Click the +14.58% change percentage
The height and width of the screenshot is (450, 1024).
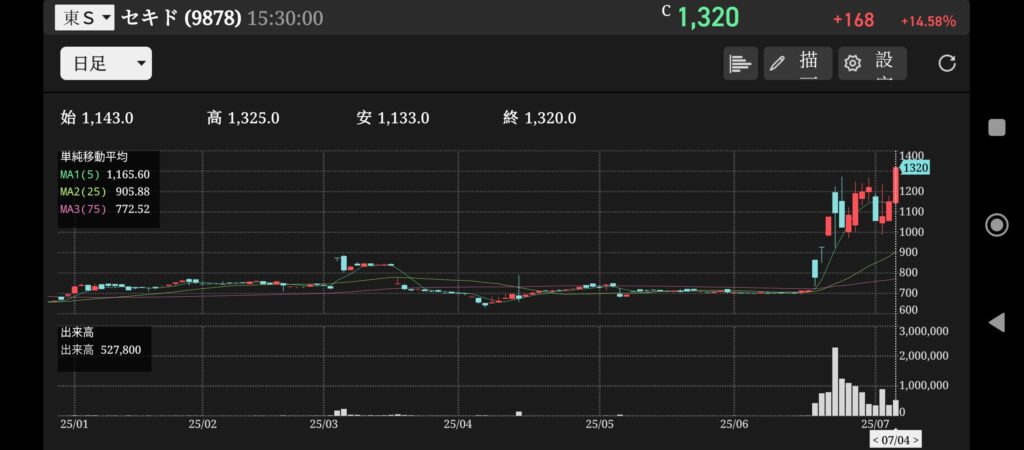[x=928, y=21]
